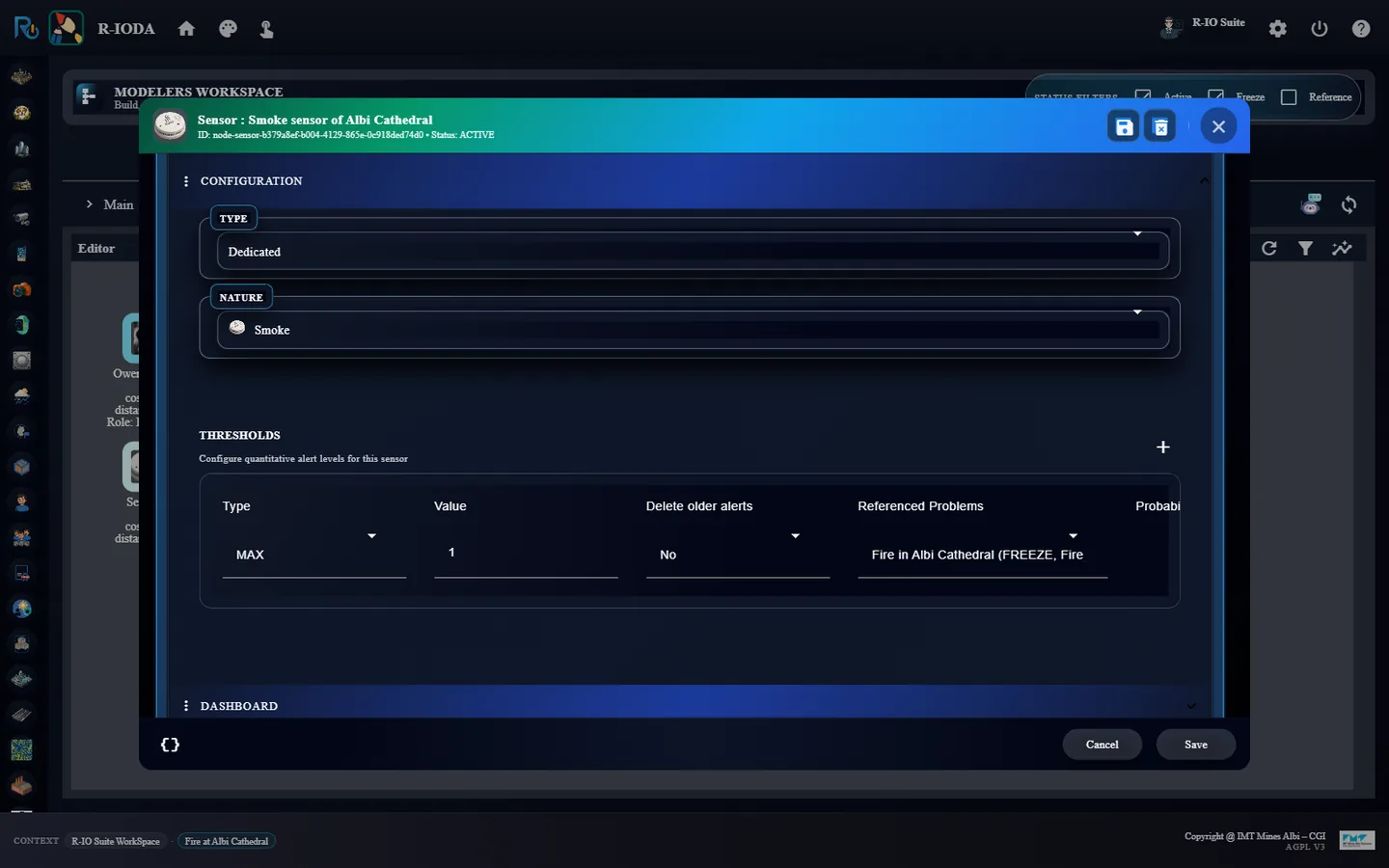
Task: Open the Configuration three-dot menu
Action: tap(186, 181)
